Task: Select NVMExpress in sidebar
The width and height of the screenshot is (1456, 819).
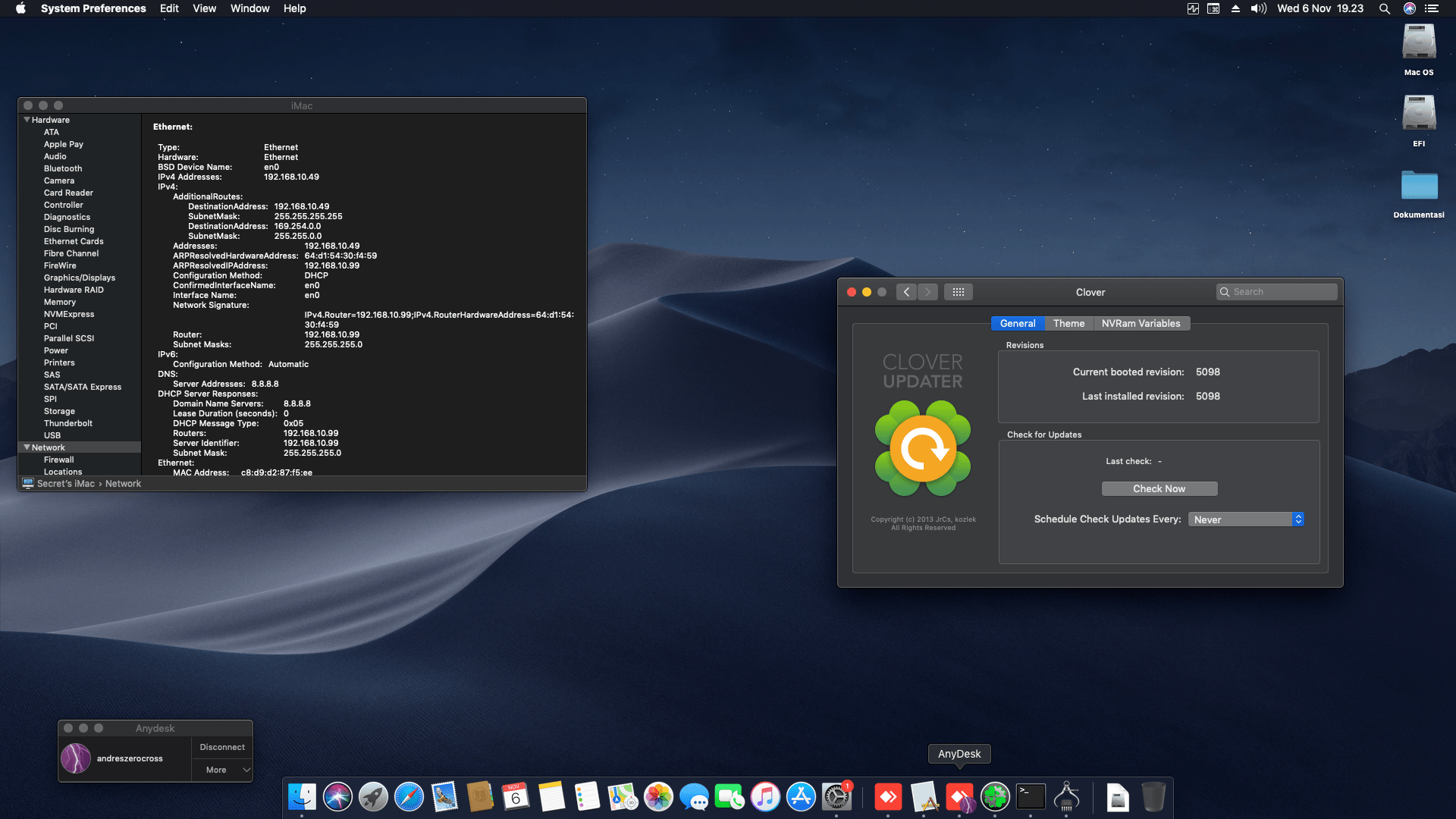Action: pos(69,314)
